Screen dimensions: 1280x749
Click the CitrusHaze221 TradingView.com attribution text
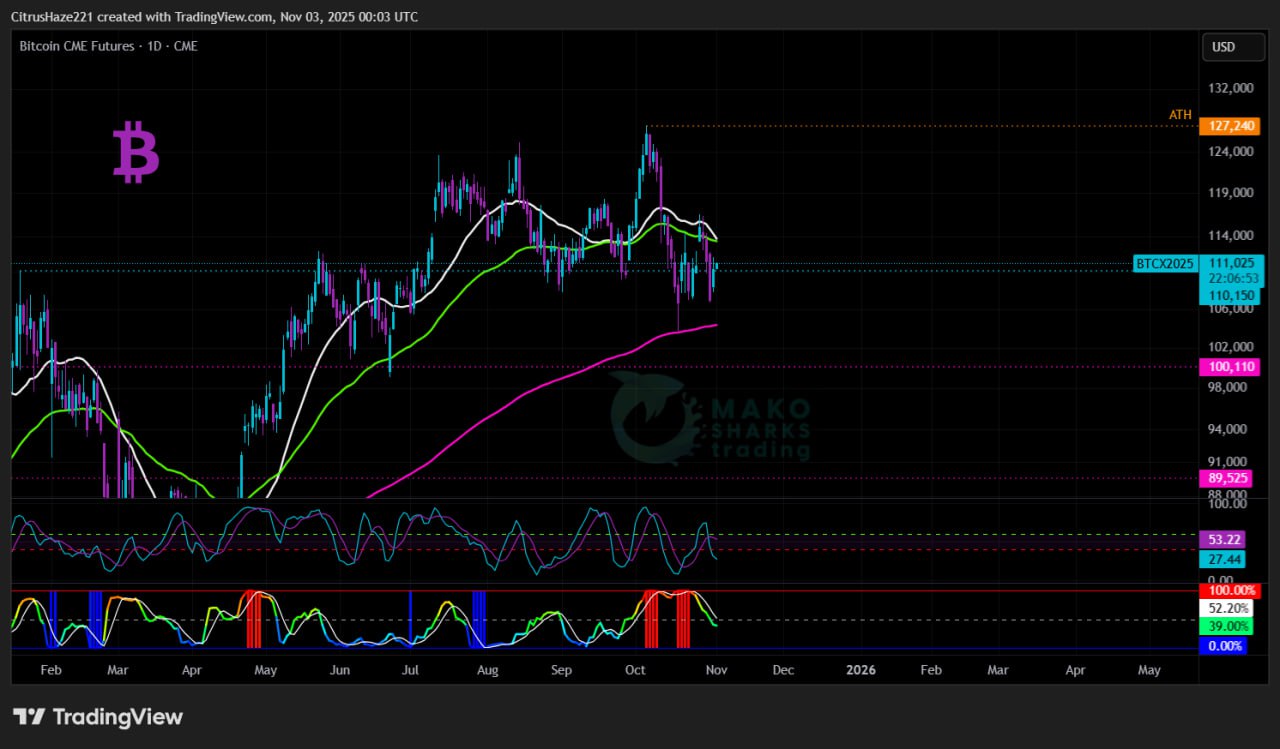pyautogui.click(x=215, y=17)
